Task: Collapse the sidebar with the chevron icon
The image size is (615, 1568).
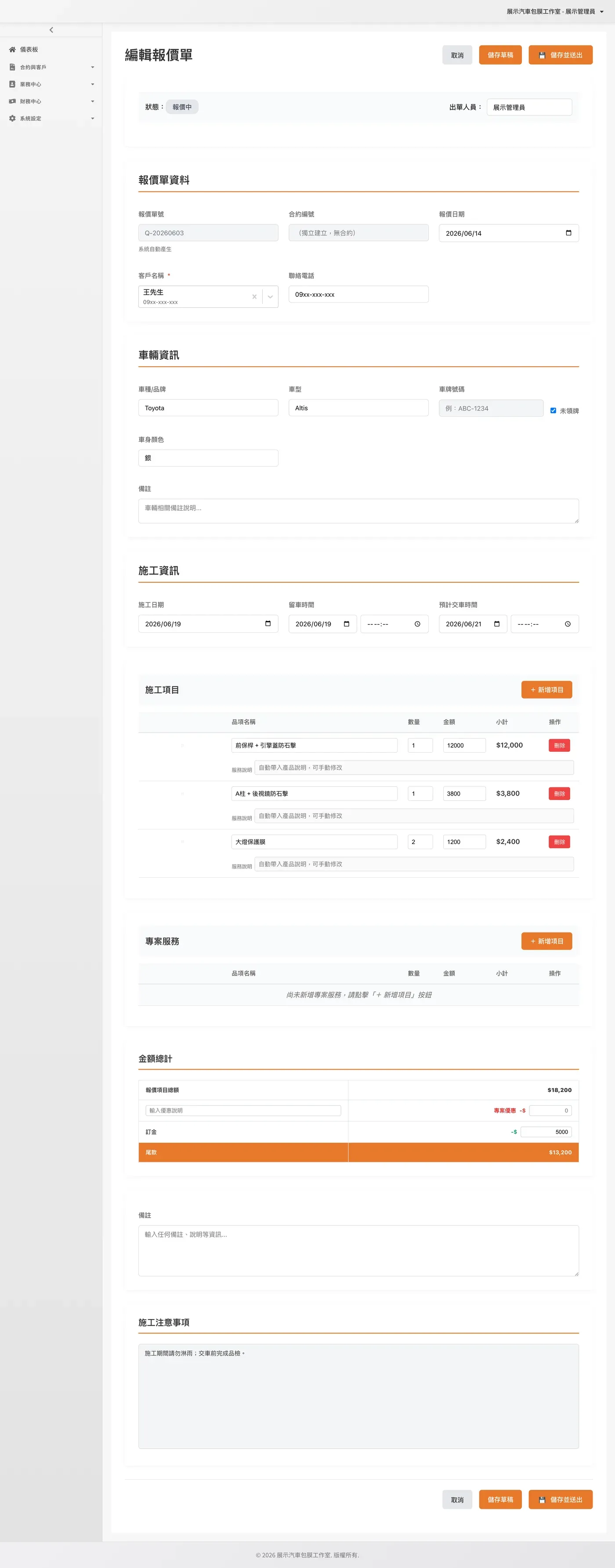Action: [x=51, y=30]
